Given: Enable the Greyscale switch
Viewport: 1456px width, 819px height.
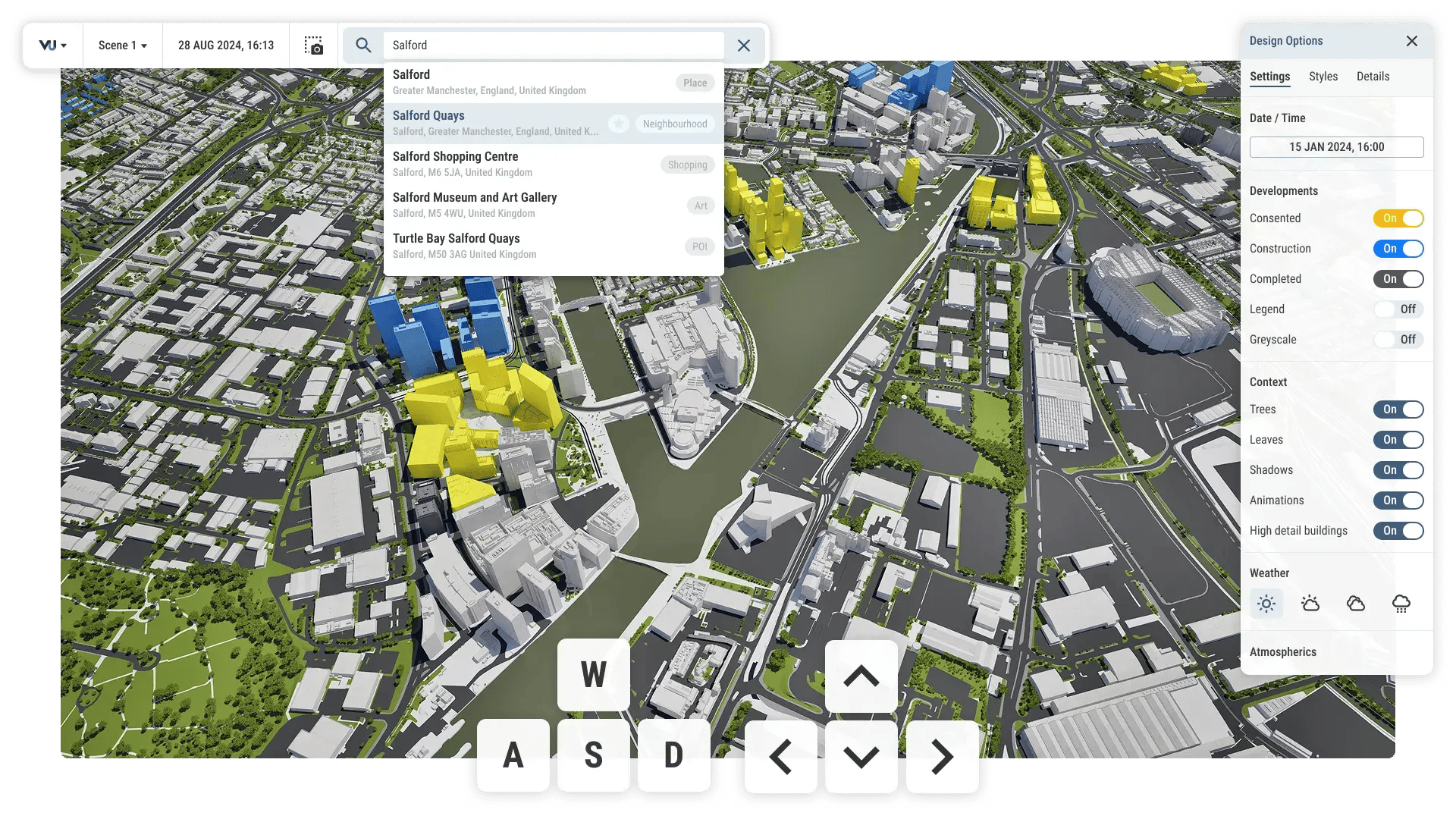Looking at the screenshot, I should tap(1398, 340).
